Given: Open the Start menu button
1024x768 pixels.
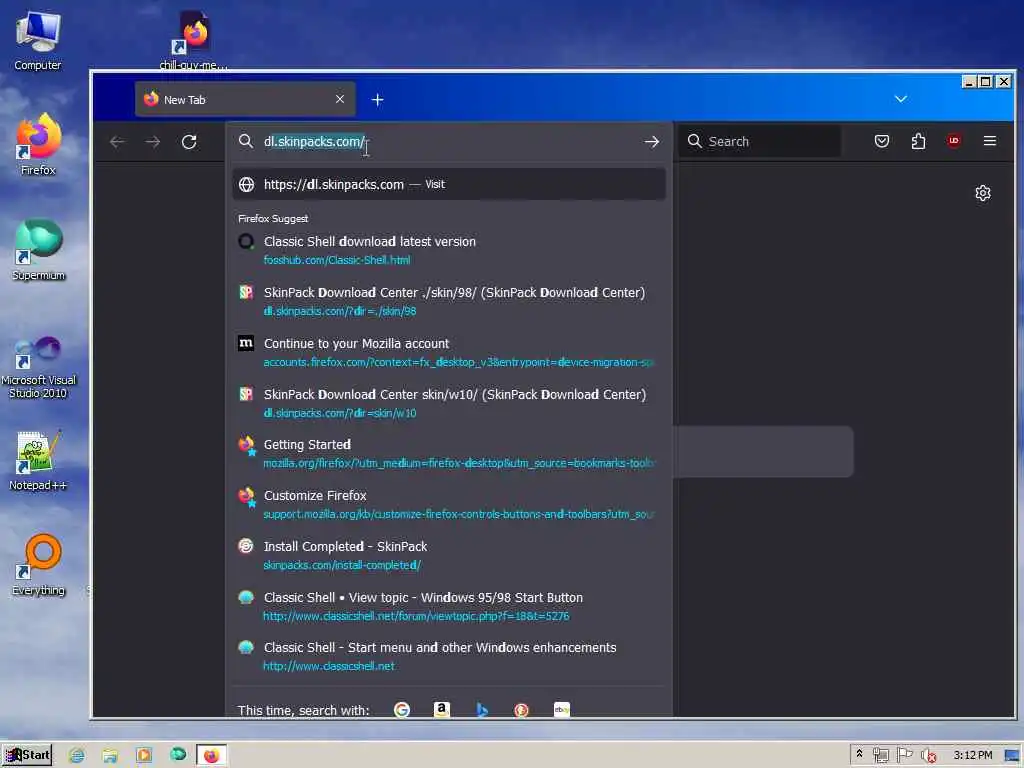Looking at the screenshot, I should tap(27, 755).
